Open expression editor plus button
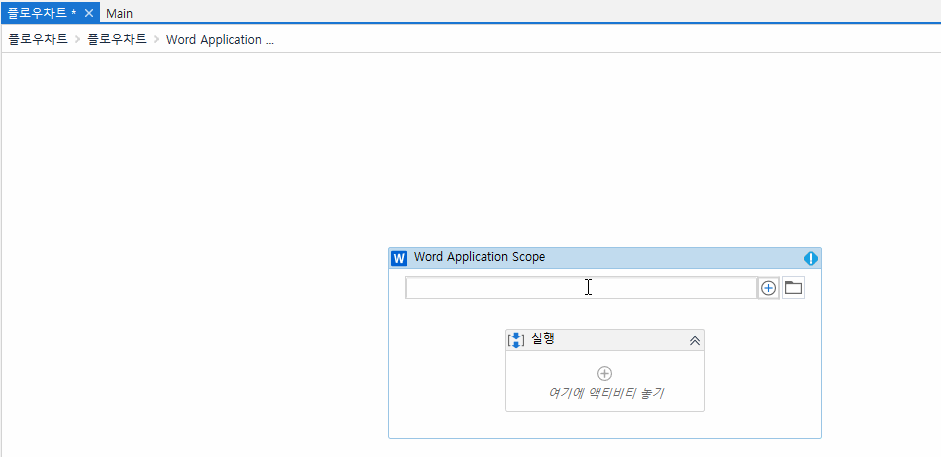Screen dimensions: 941x457 (x=768, y=288)
